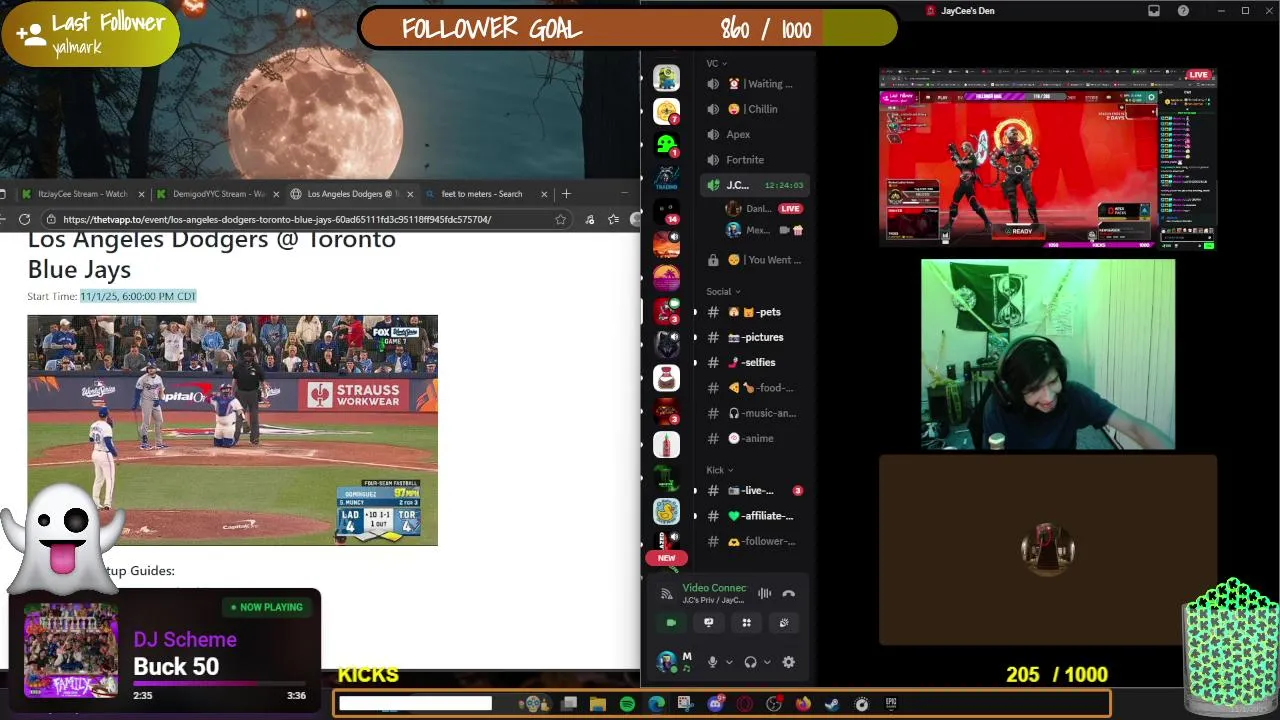Screen dimensions: 1280x720
Task: Open the Discord activities button
Action: click(746, 623)
